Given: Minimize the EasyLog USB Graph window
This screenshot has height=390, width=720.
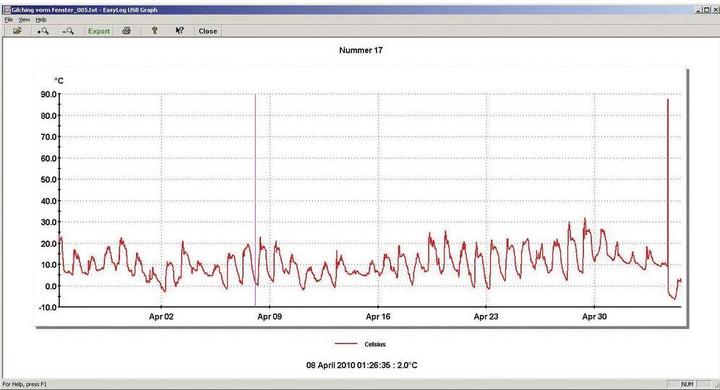Looking at the screenshot, I should pyautogui.click(x=698, y=9).
